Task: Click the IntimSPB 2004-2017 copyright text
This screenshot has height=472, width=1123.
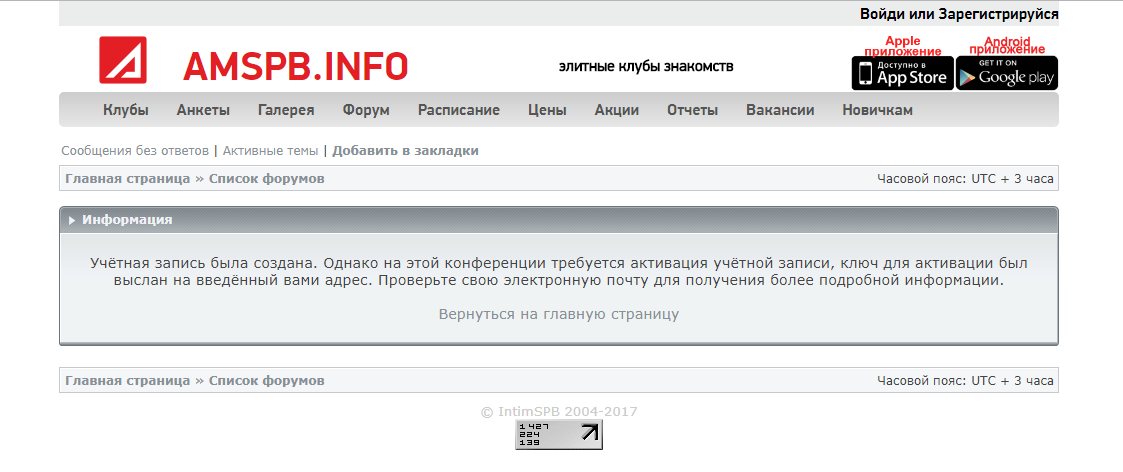Action: [x=559, y=412]
